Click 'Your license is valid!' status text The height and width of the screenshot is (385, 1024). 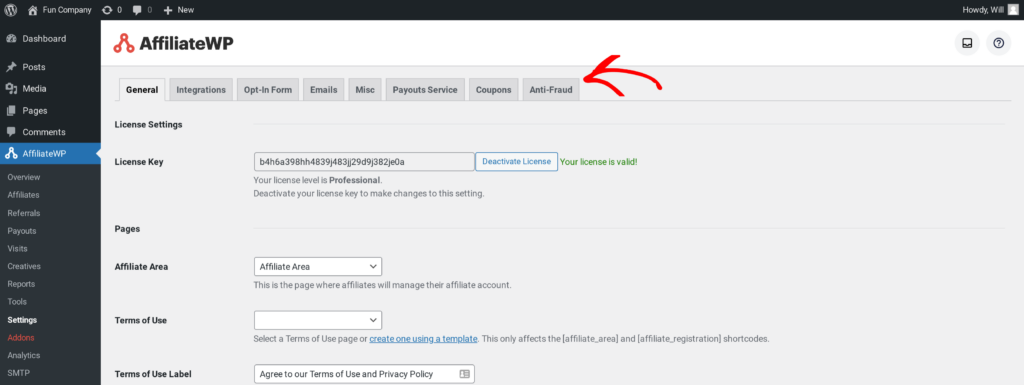[599, 161]
